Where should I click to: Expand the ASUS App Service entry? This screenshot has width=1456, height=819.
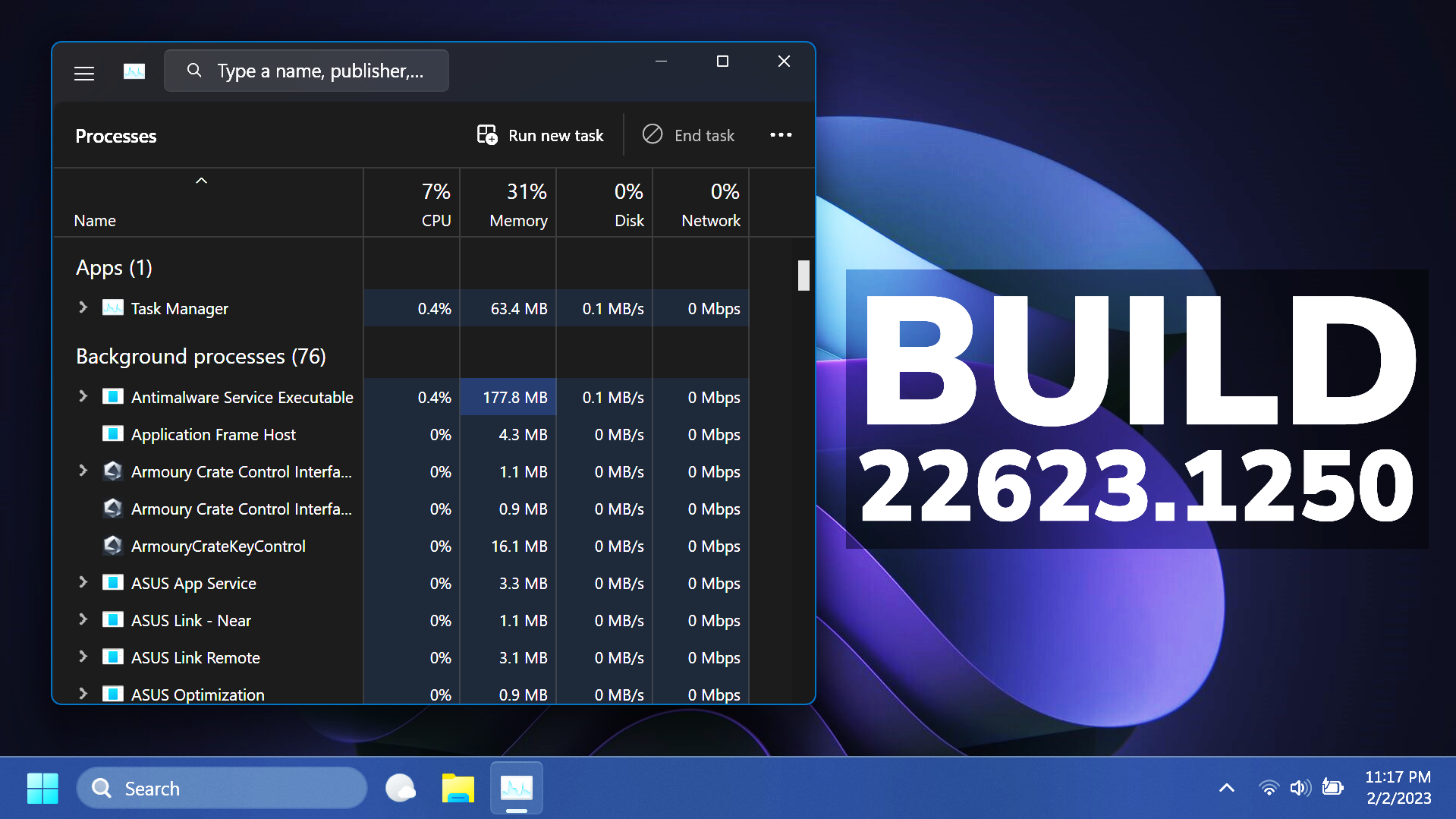pos(83,583)
